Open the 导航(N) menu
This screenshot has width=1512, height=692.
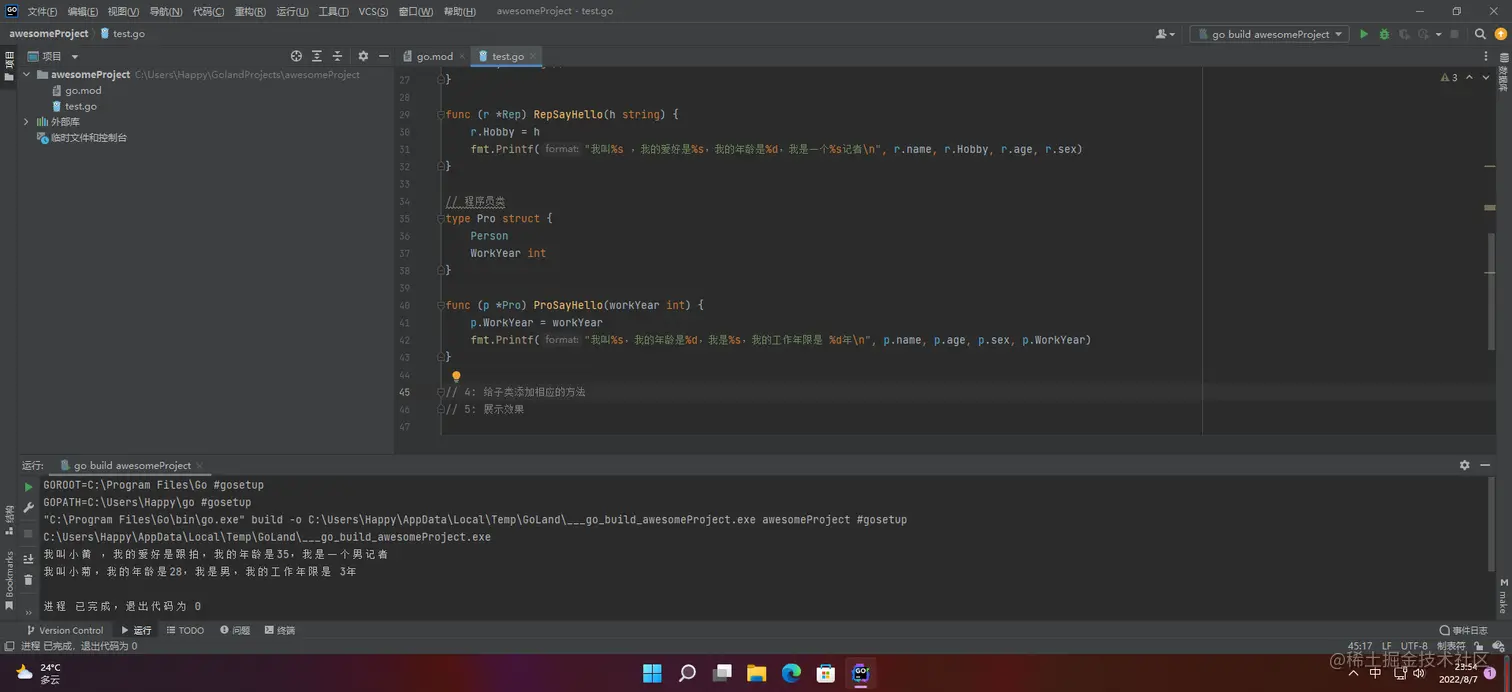click(166, 11)
